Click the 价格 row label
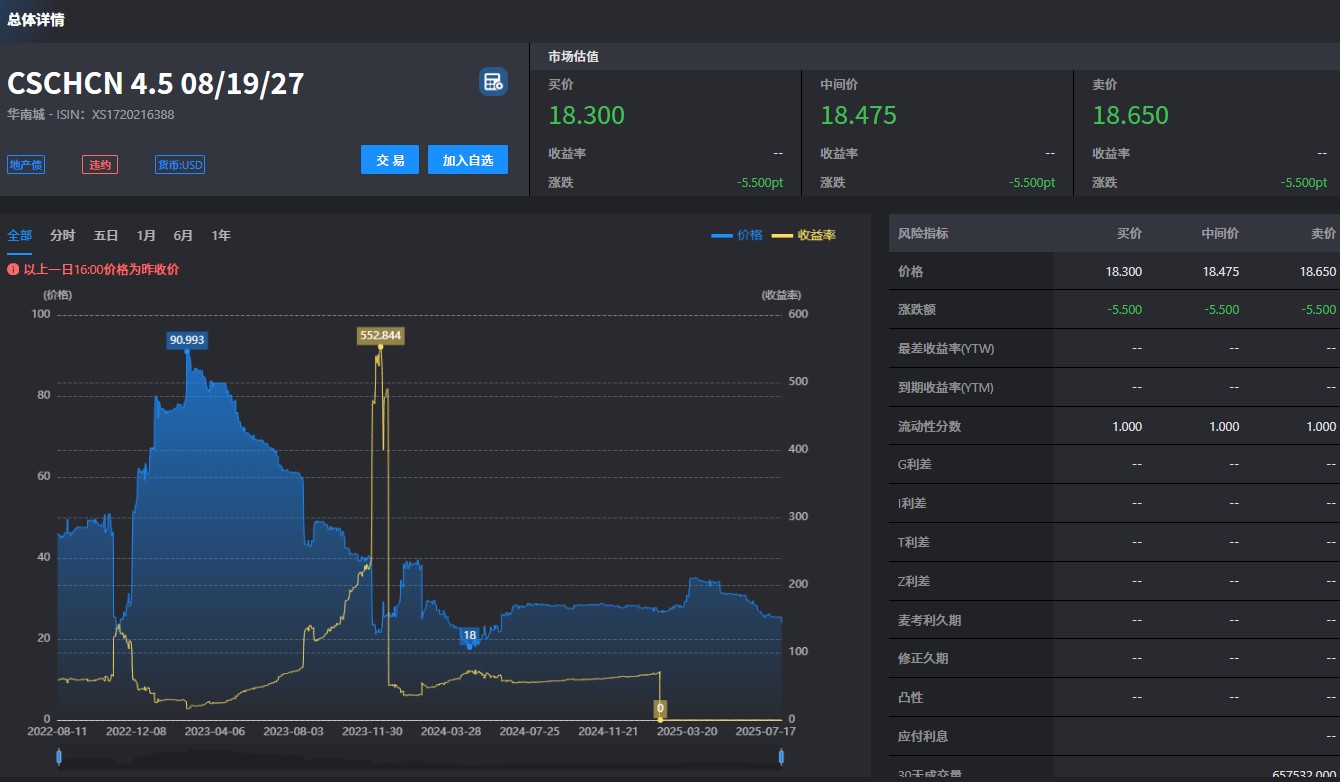 tap(911, 271)
